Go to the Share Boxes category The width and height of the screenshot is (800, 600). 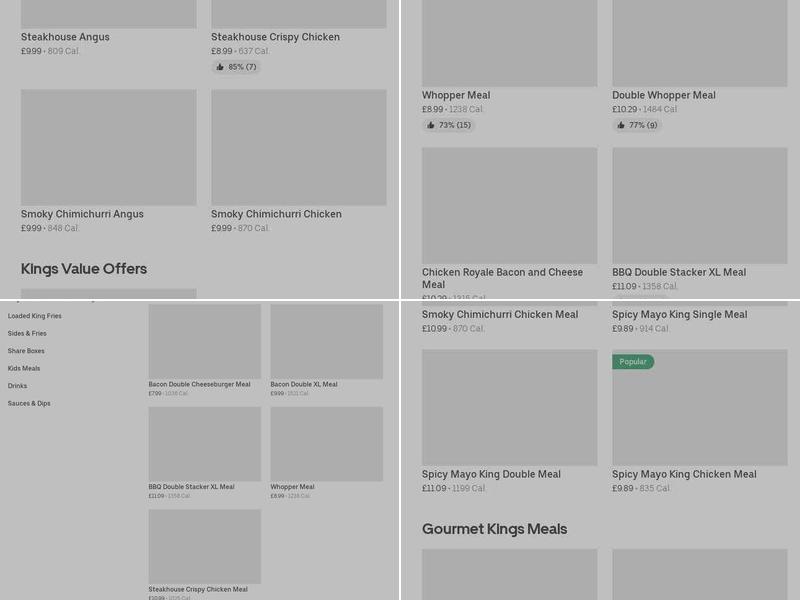click(x=26, y=351)
